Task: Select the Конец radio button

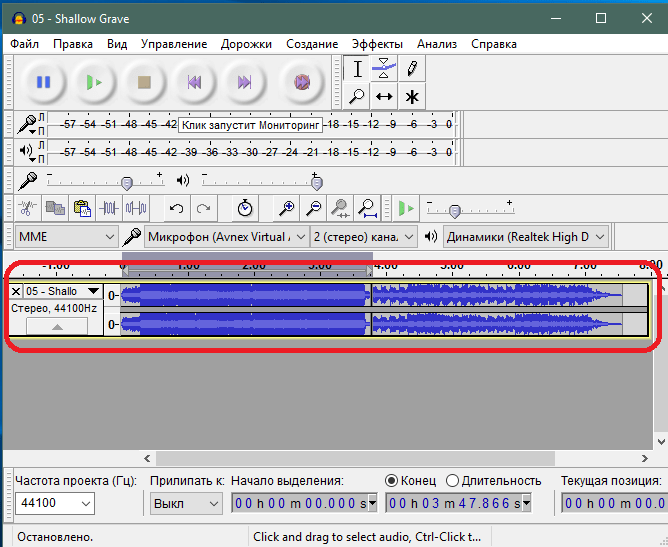Action: [x=391, y=480]
